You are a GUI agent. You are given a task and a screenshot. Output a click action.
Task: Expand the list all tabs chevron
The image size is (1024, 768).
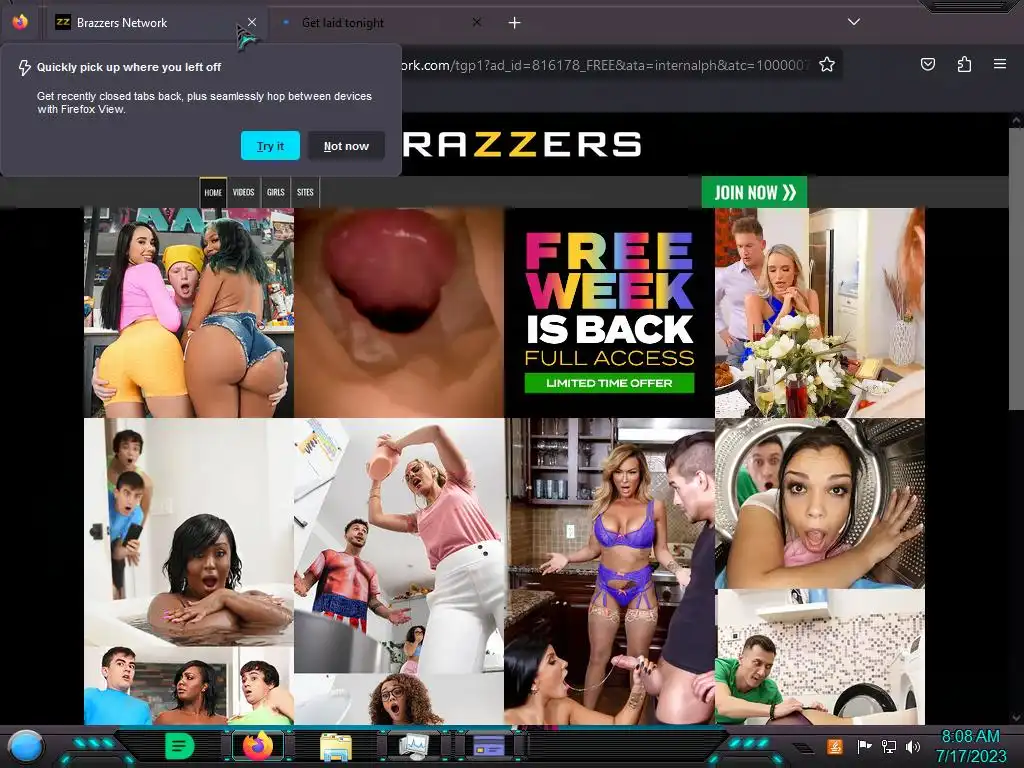[854, 22]
